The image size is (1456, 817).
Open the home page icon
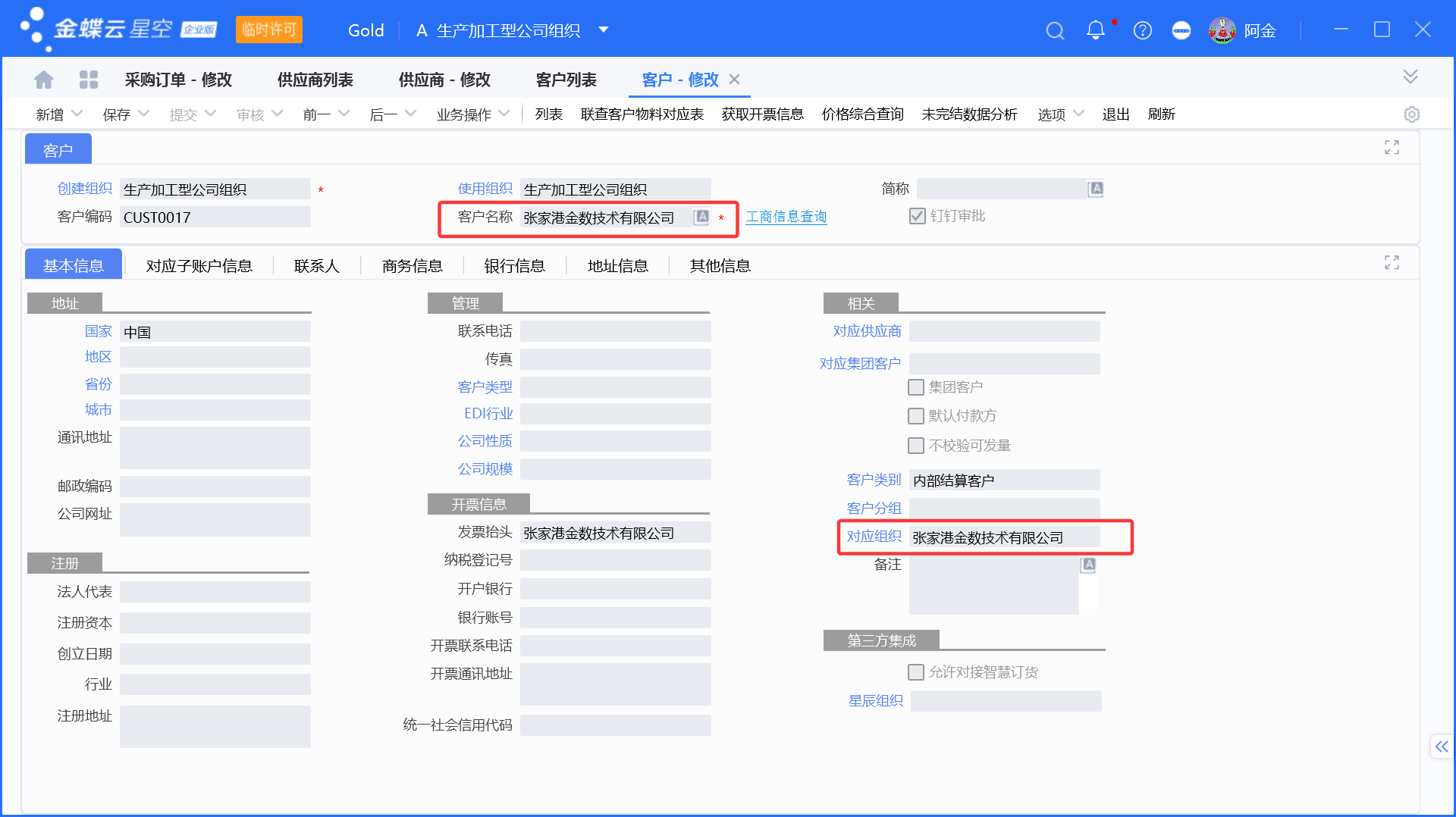tap(44, 80)
